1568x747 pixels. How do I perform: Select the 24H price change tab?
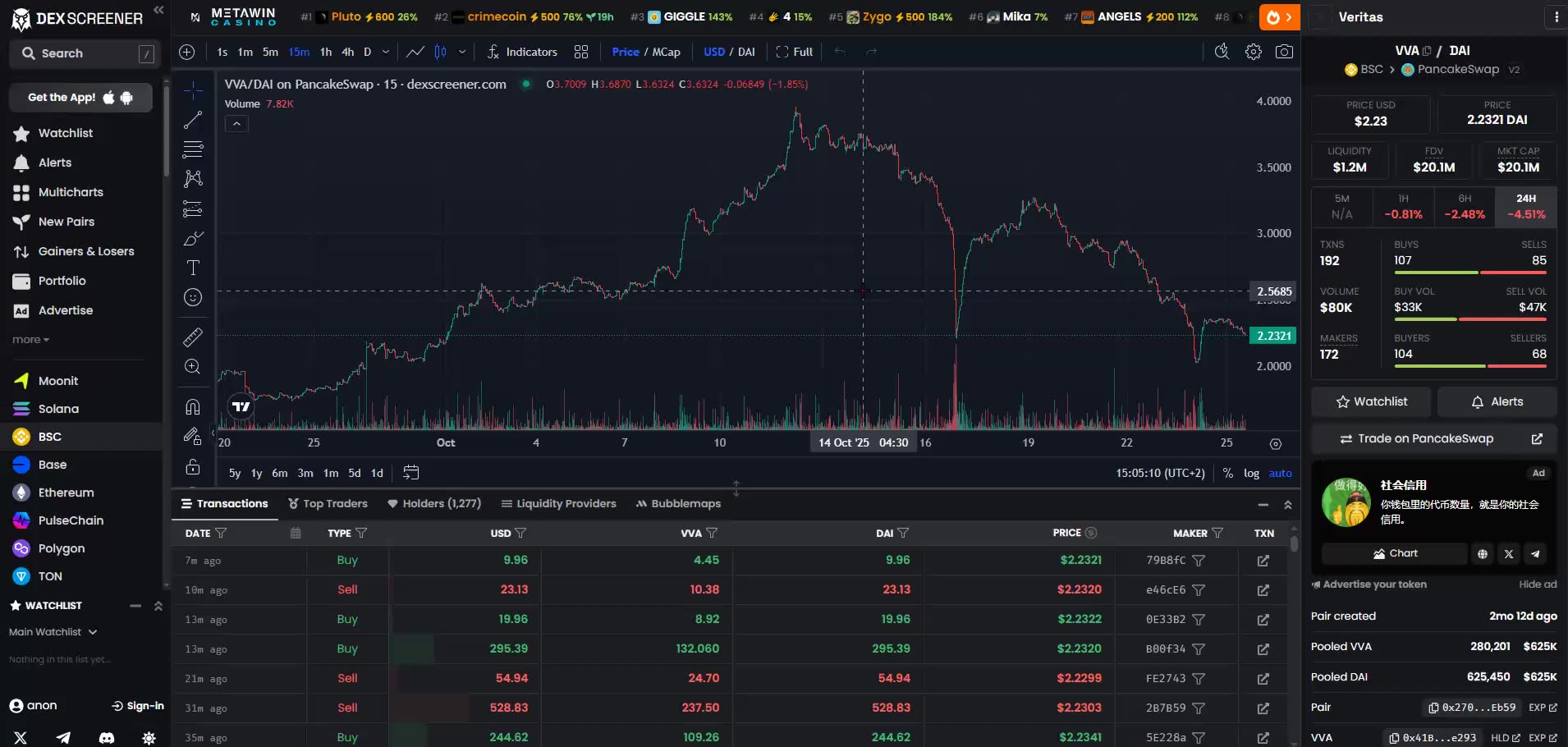[x=1526, y=207]
